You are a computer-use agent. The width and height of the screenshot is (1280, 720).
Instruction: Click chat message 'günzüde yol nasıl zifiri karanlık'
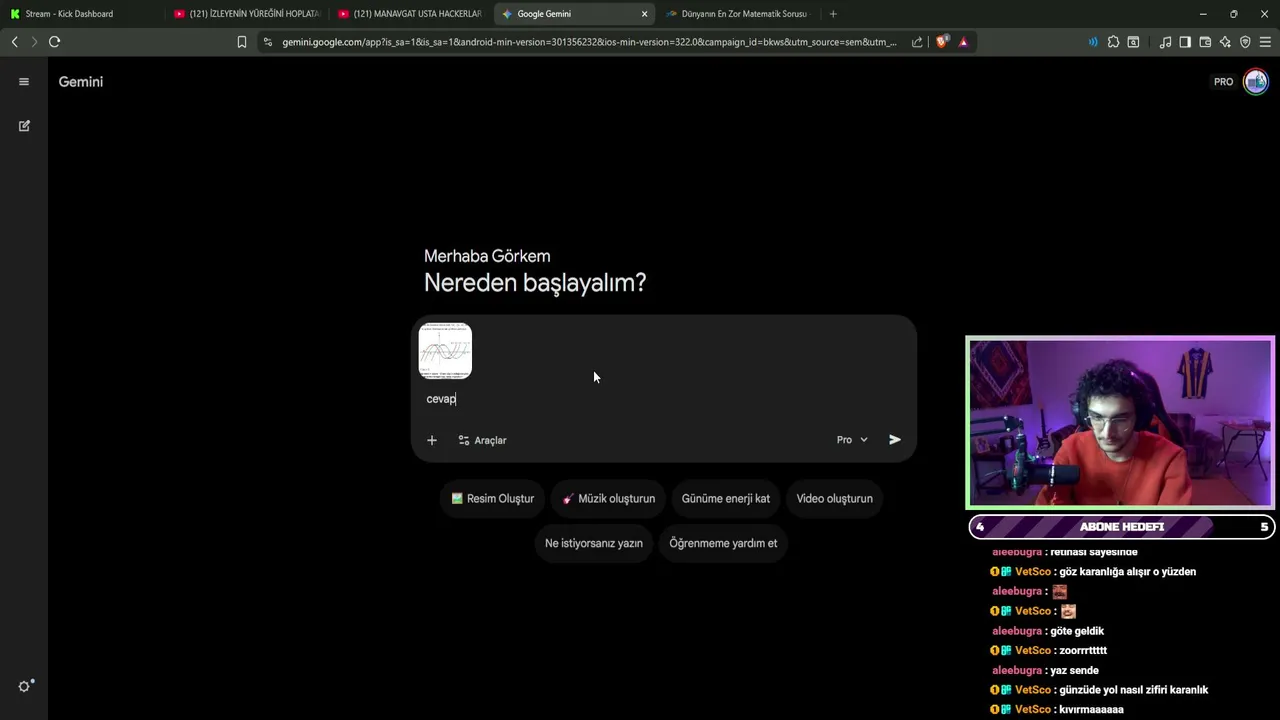[1133, 690]
